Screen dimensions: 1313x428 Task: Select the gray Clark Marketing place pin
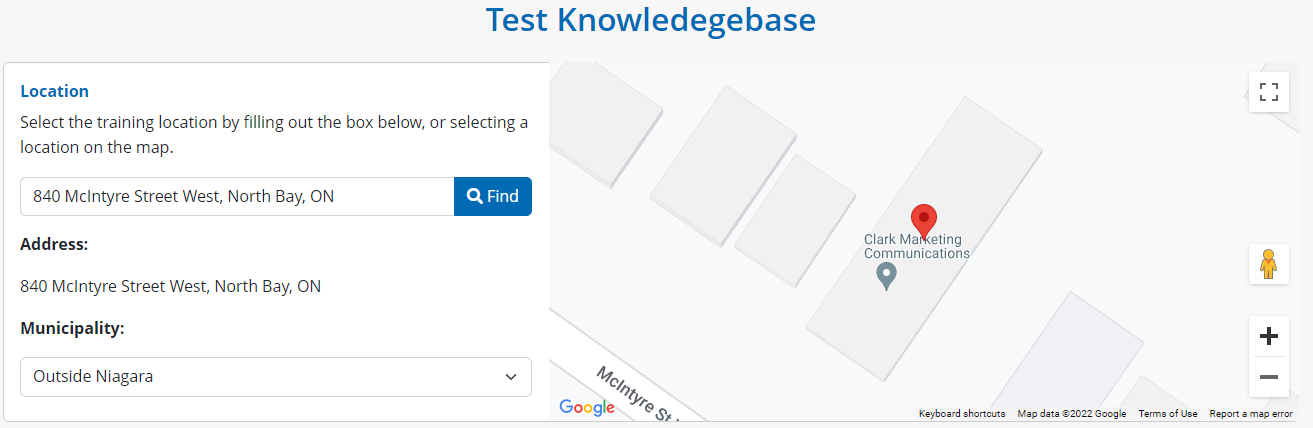tap(885, 275)
